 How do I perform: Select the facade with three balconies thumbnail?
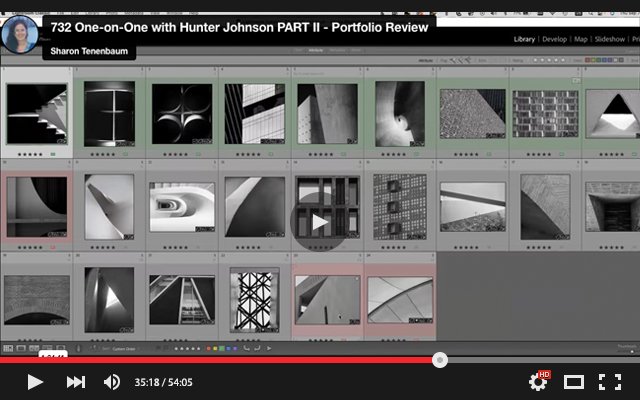pos(400,207)
